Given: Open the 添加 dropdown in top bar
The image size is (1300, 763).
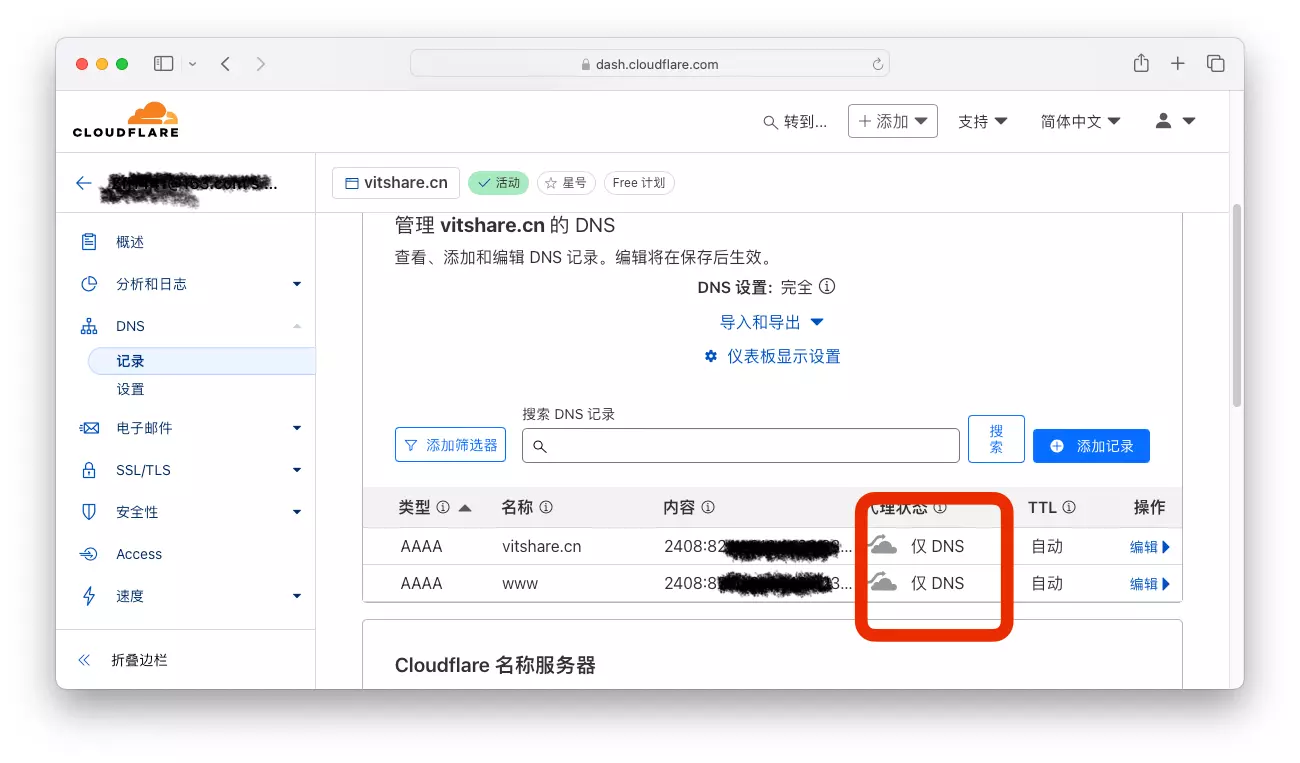Looking at the screenshot, I should [x=892, y=121].
